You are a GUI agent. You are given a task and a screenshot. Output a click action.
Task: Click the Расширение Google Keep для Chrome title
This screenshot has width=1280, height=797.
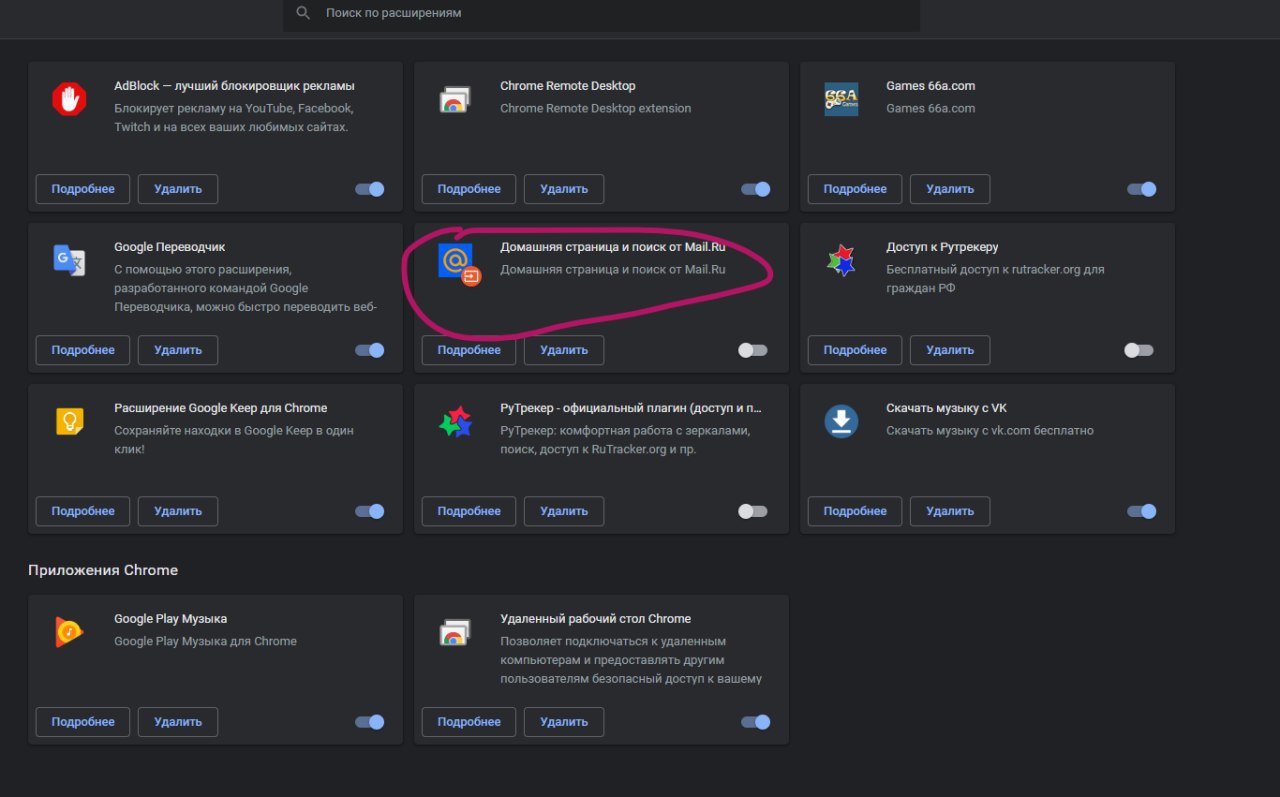(221, 408)
